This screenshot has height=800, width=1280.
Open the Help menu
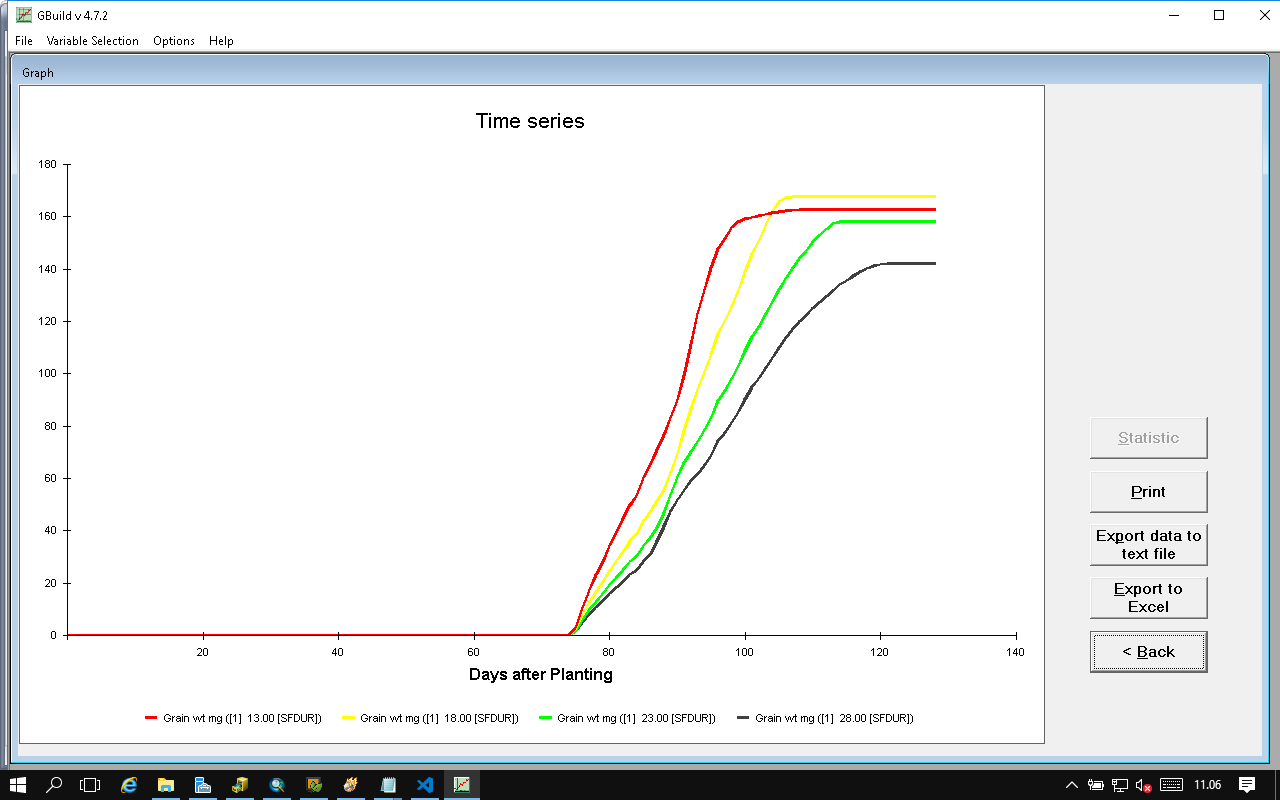[x=221, y=41]
